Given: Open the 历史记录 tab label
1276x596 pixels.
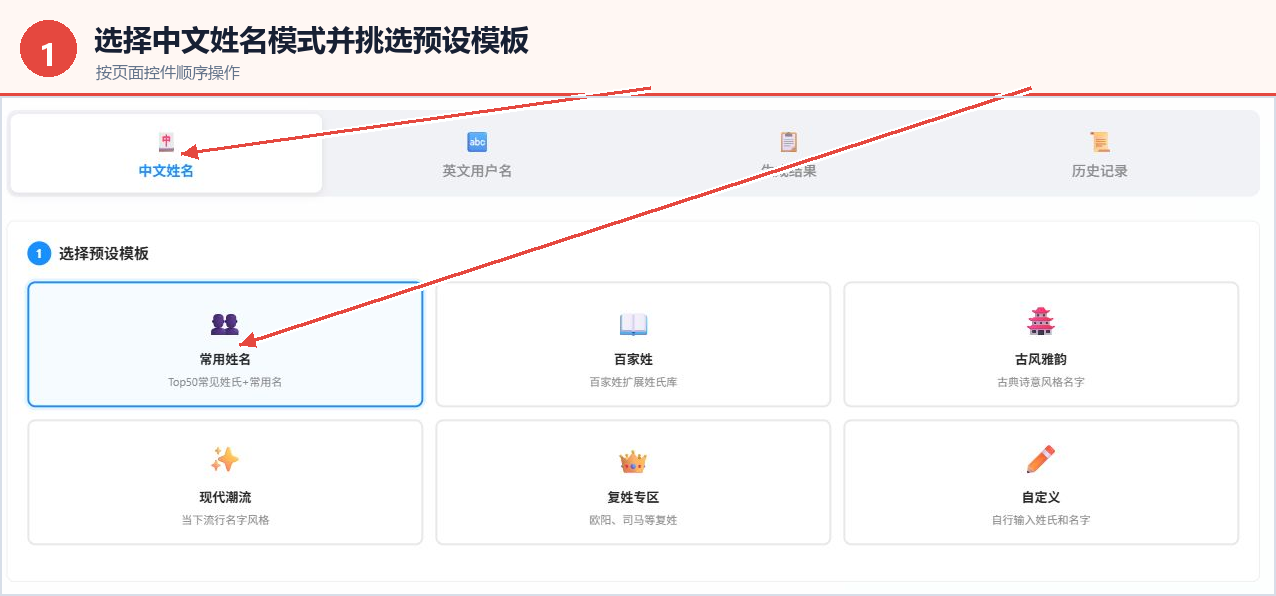Looking at the screenshot, I should click(1100, 171).
